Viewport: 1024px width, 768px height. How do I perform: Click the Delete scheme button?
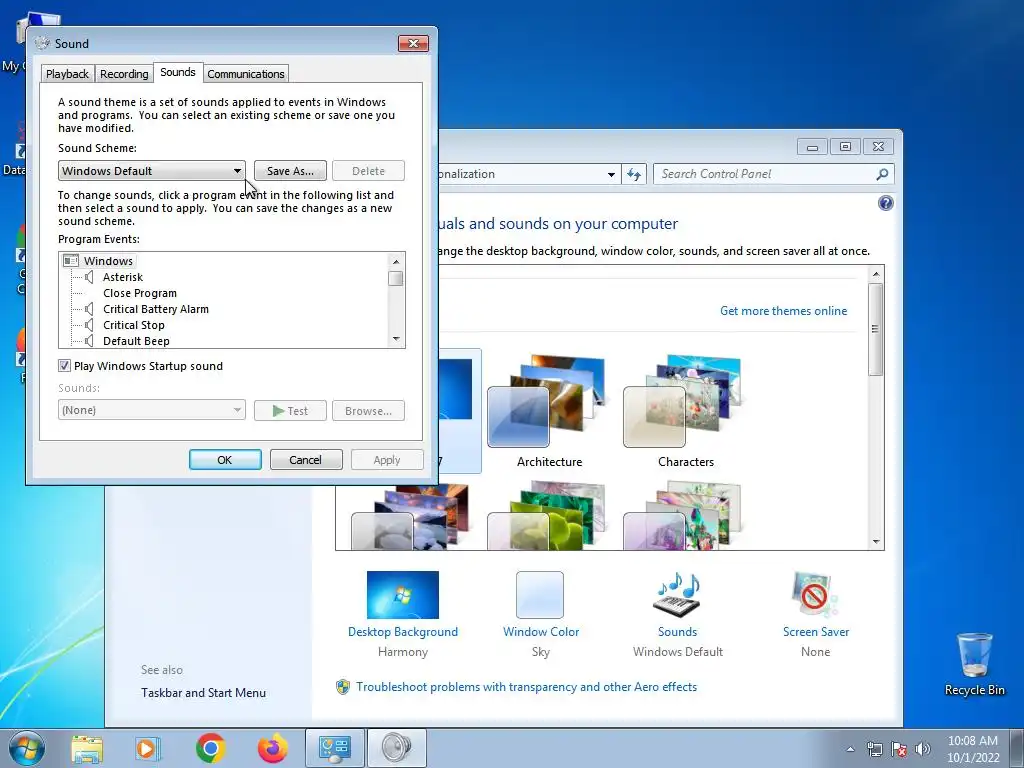(368, 171)
